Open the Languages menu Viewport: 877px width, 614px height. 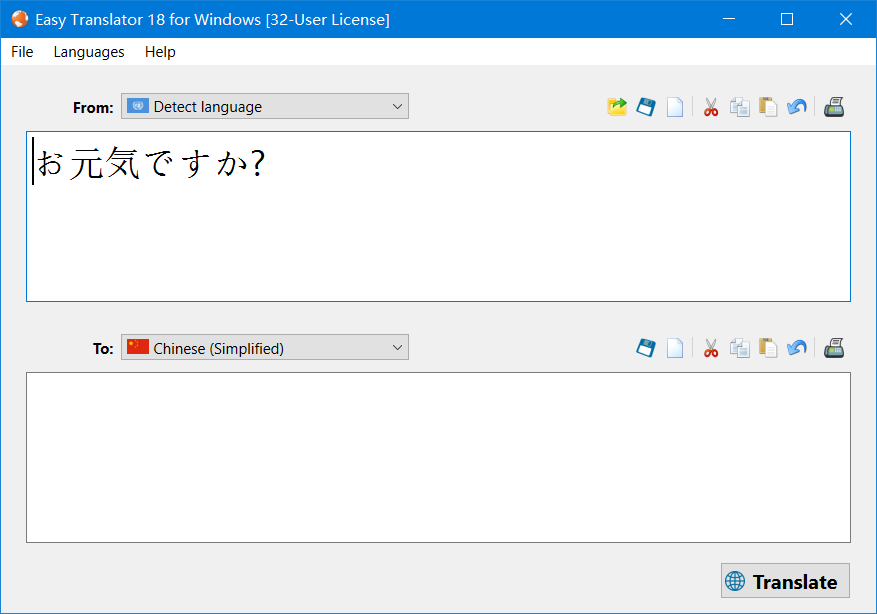89,52
